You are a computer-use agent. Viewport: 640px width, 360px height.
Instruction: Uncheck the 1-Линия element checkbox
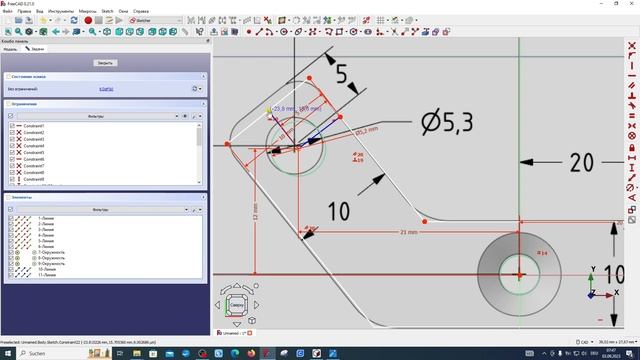[11, 218]
